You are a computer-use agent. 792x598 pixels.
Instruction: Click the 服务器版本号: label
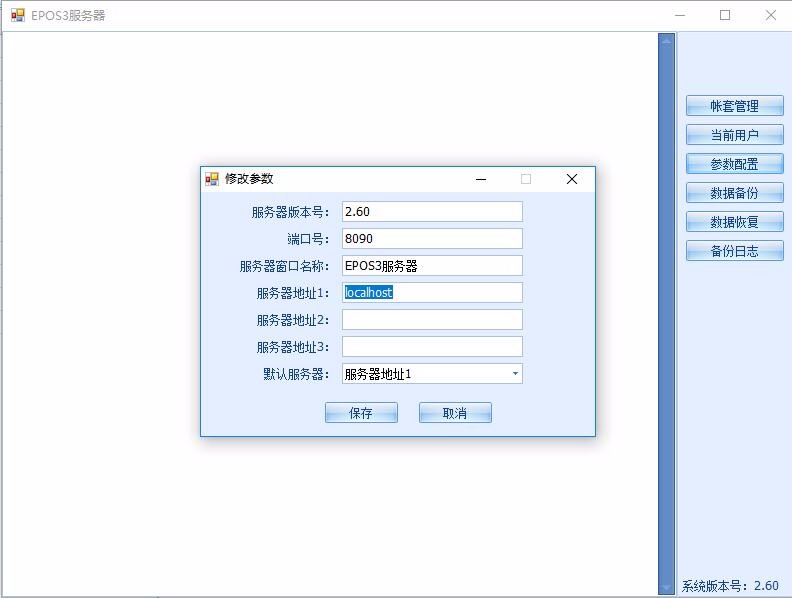tap(290, 212)
